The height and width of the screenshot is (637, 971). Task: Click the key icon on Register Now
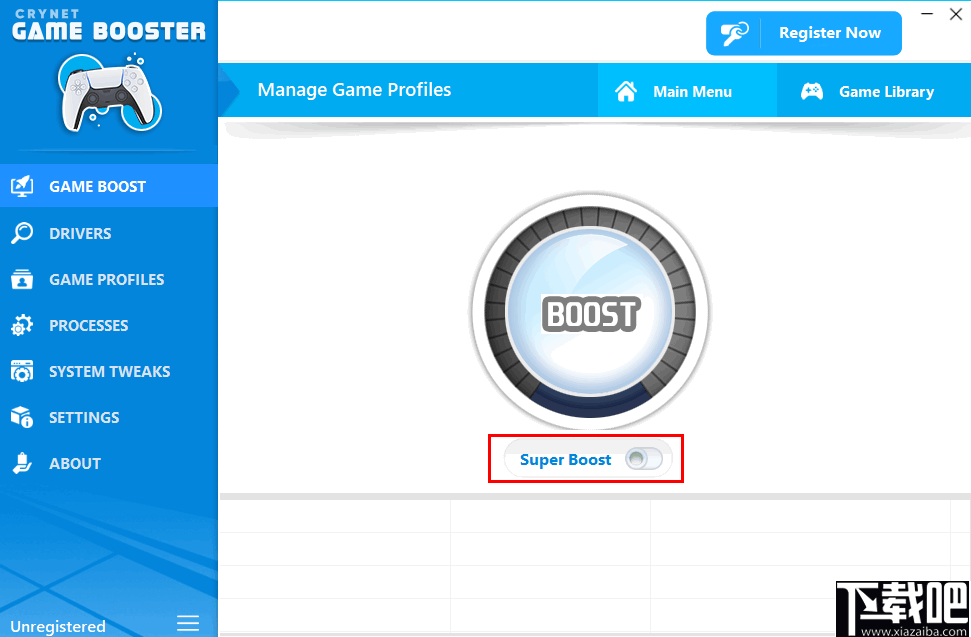[733, 33]
